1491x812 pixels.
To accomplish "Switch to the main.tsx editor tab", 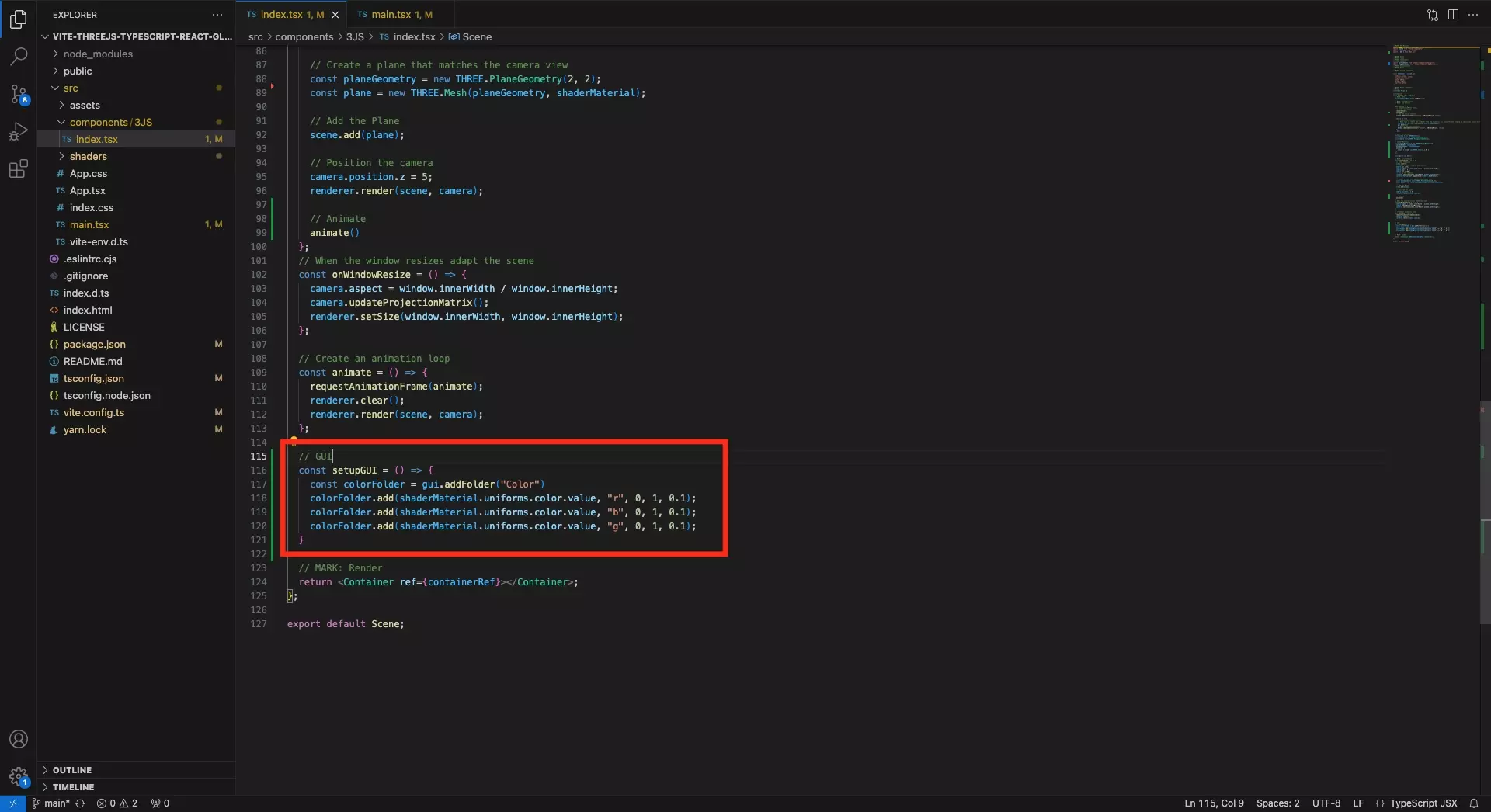I will point(399,15).
